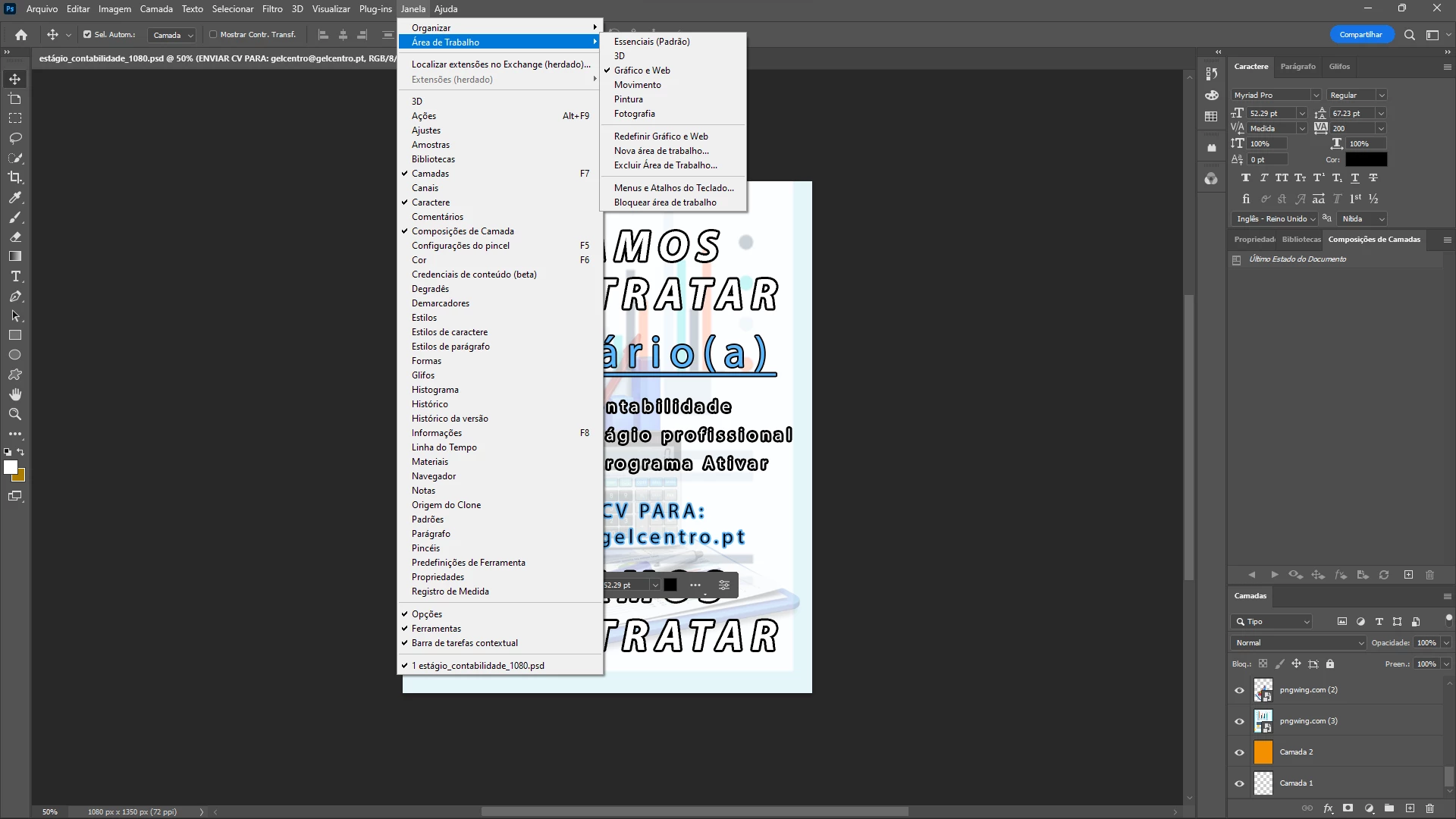This screenshot has width=1456, height=819.
Task: Open the Myriad Pro font family dropdown
Action: coord(1316,96)
